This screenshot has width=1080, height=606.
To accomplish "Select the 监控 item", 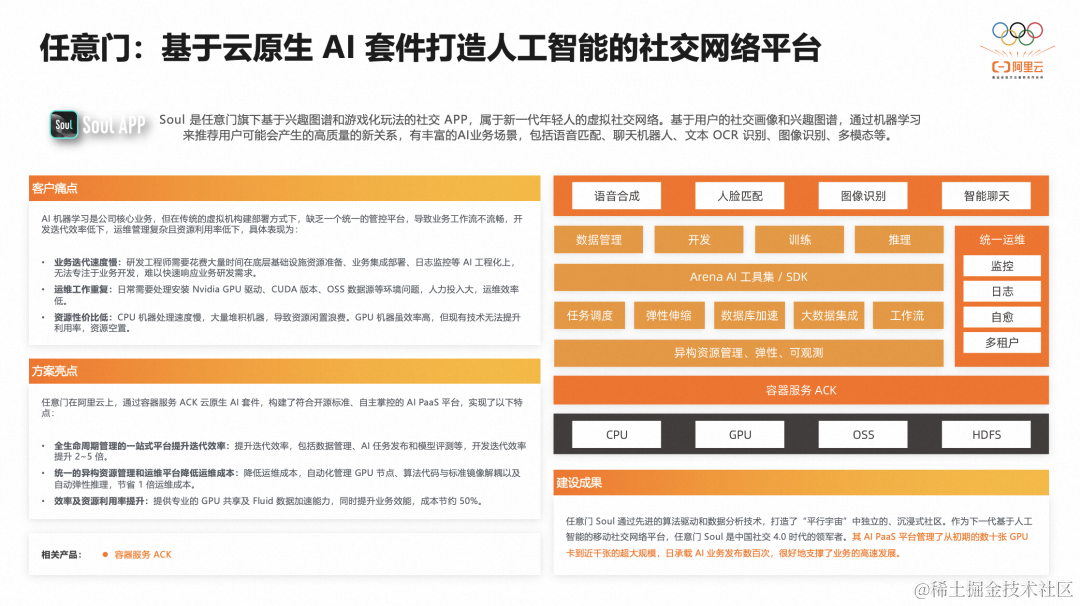I will (1002, 266).
